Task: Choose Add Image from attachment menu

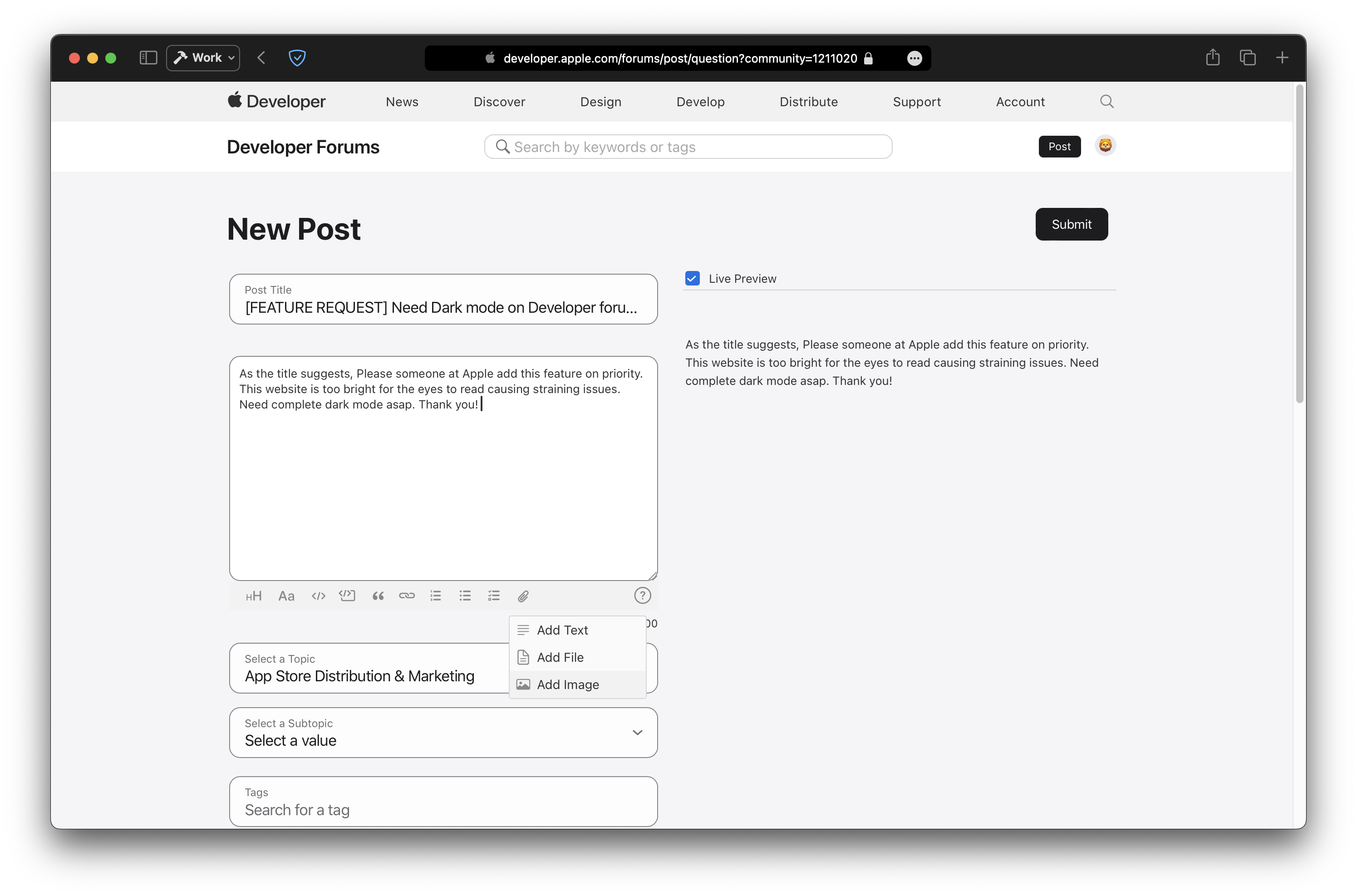Action: (577, 684)
